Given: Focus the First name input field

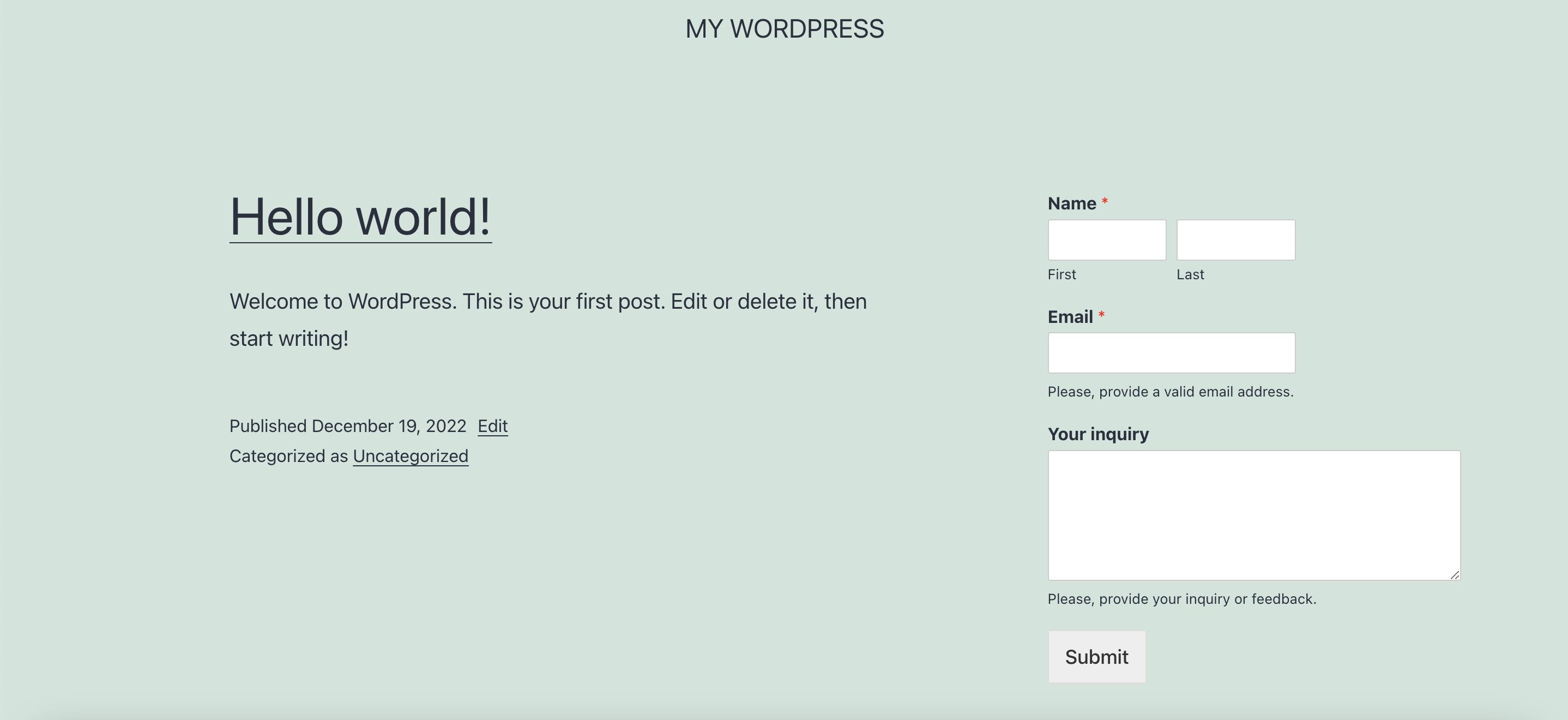Looking at the screenshot, I should (x=1107, y=240).
